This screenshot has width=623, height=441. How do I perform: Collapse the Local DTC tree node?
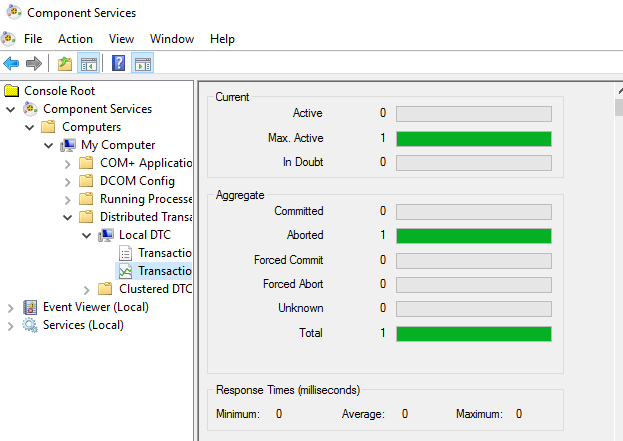click(86, 235)
